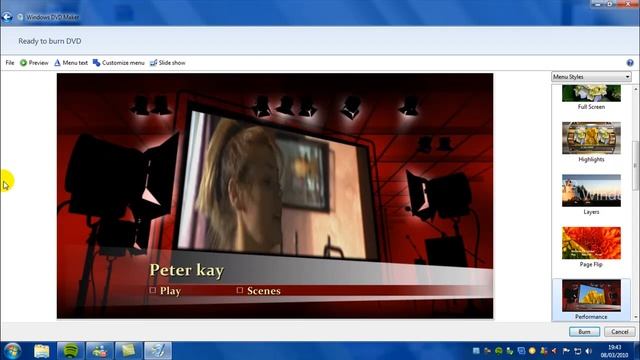The height and width of the screenshot is (360, 640).
Task: Open Action Center flag tray icon
Action: pyautogui.click(x=566, y=351)
